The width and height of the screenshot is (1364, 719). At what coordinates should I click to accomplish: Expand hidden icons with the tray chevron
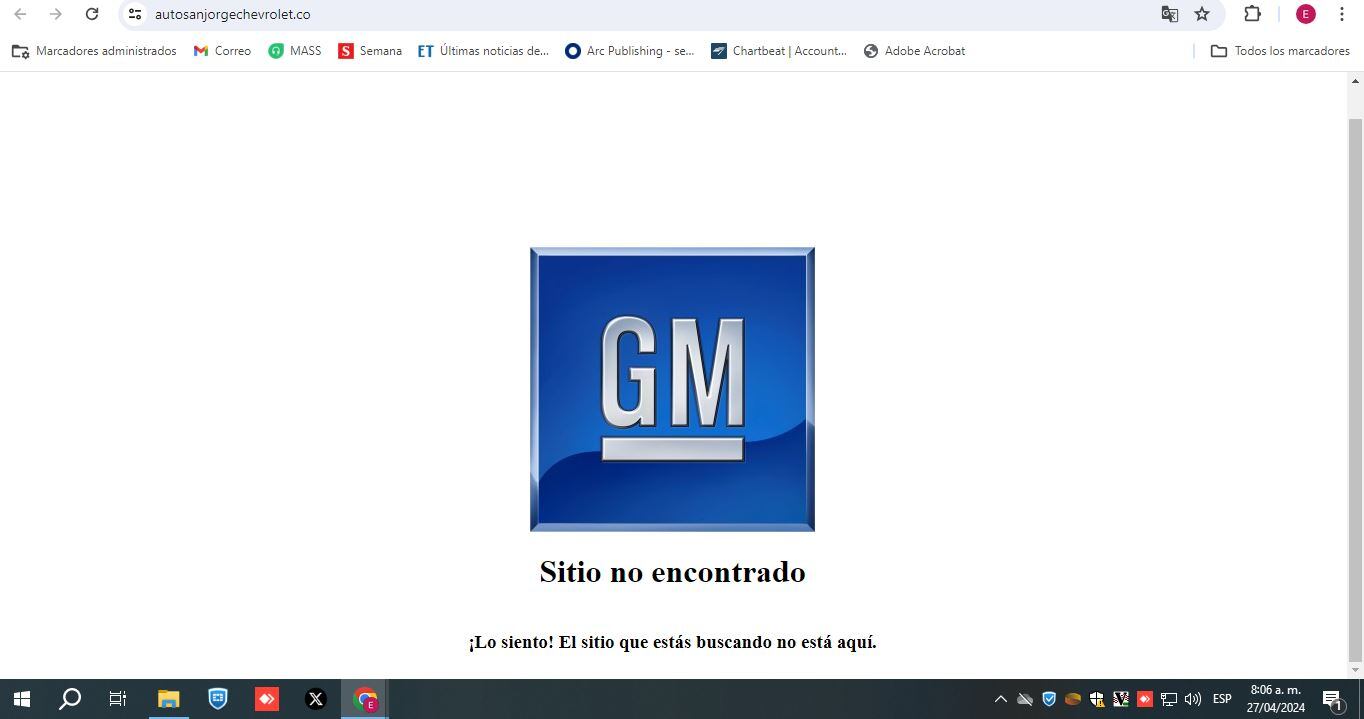point(1000,699)
